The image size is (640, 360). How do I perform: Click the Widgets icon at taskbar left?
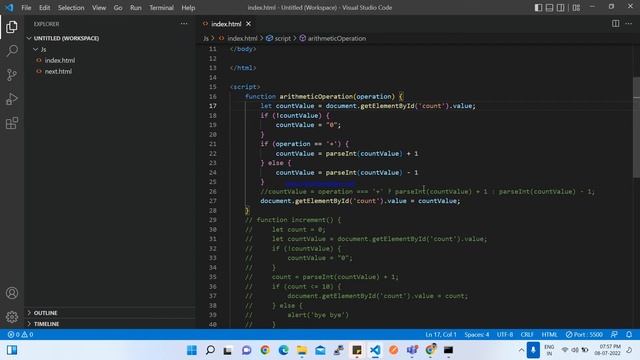tap(12, 350)
